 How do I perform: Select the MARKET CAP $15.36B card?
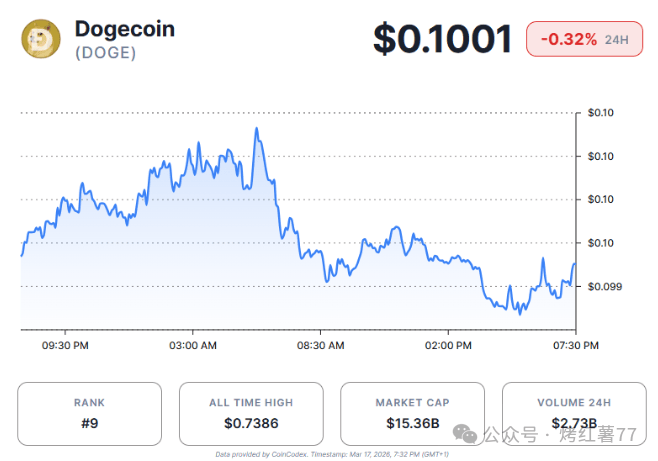[x=413, y=413]
